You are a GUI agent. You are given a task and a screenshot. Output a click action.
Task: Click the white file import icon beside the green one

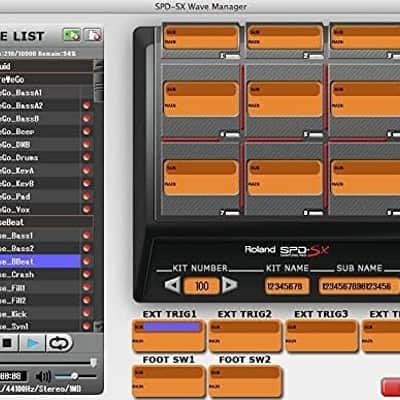pyautogui.click(x=92, y=35)
